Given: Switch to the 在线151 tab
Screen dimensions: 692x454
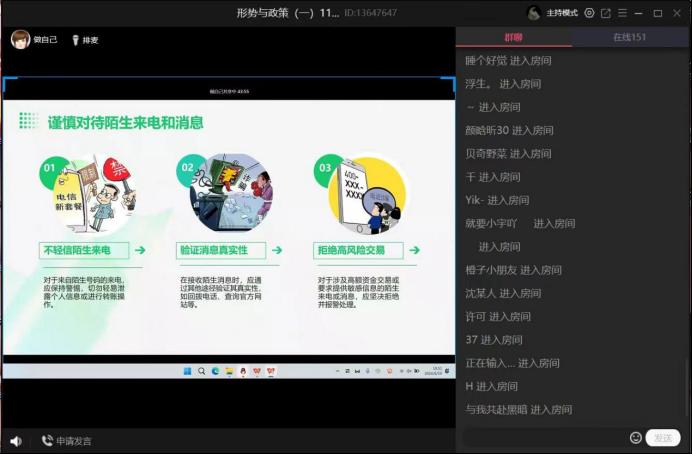Looking at the screenshot, I should tap(630, 37).
